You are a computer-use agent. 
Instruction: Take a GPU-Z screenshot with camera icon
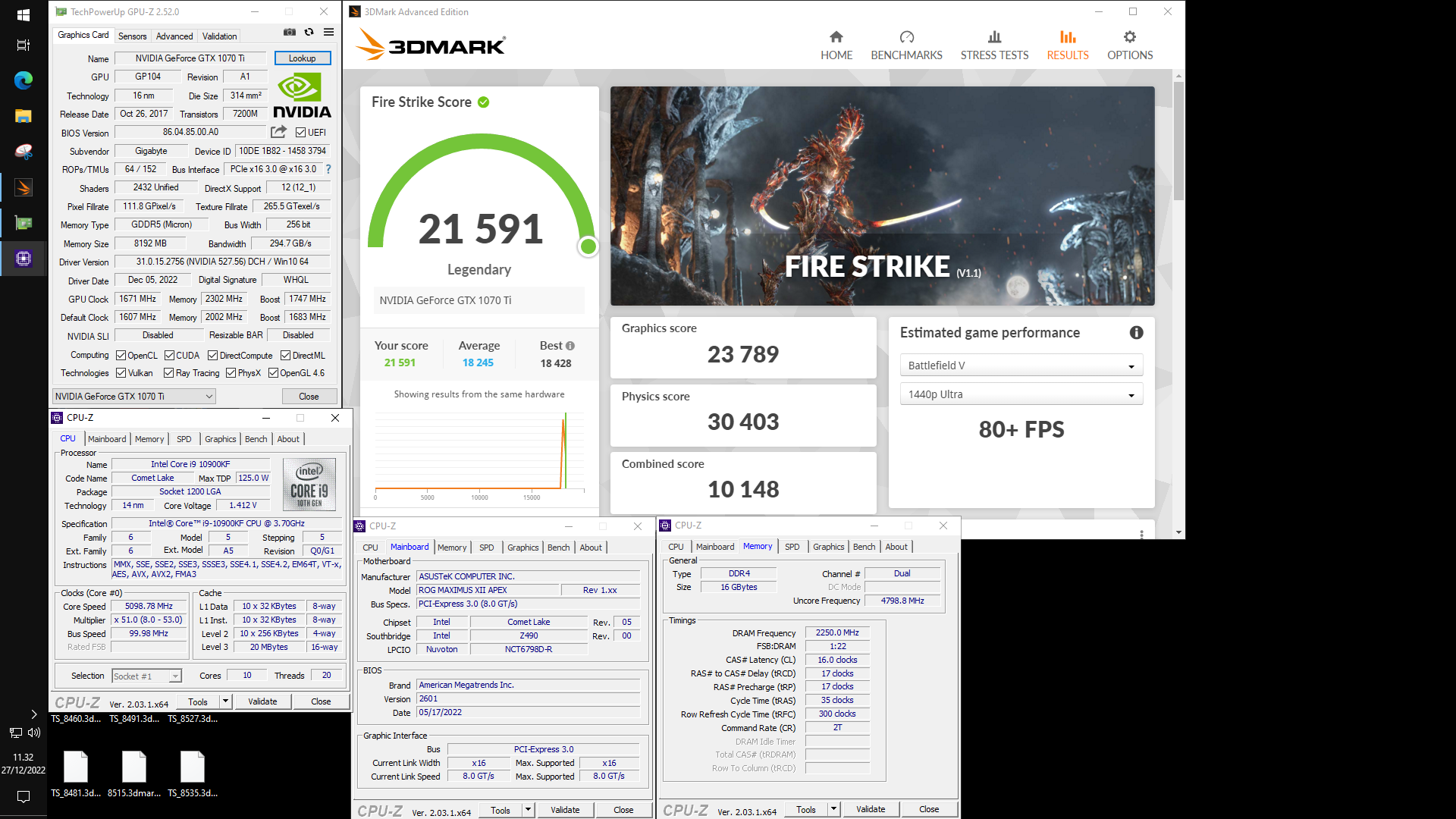point(290,33)
